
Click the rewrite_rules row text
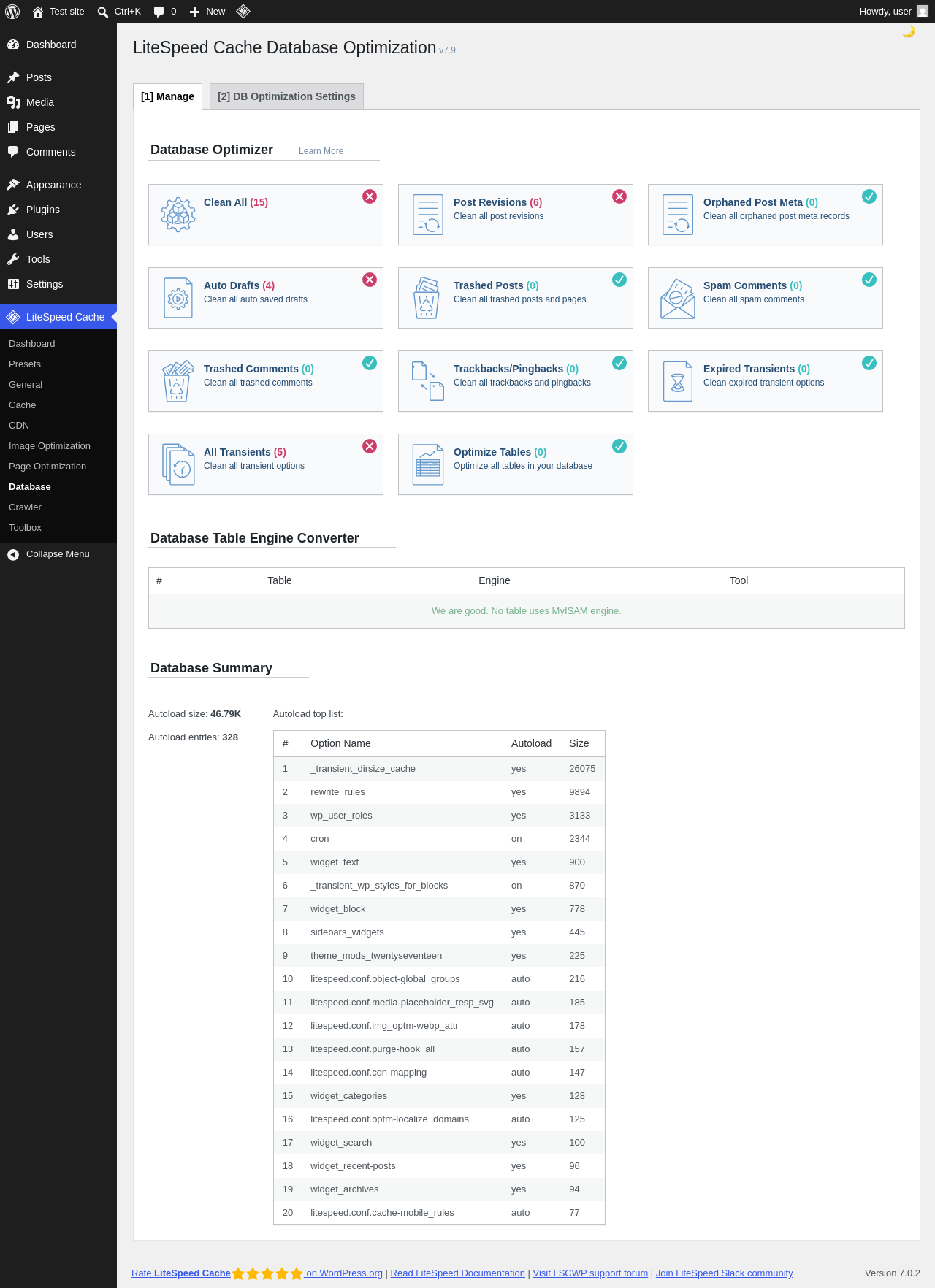tap(337, 792)
